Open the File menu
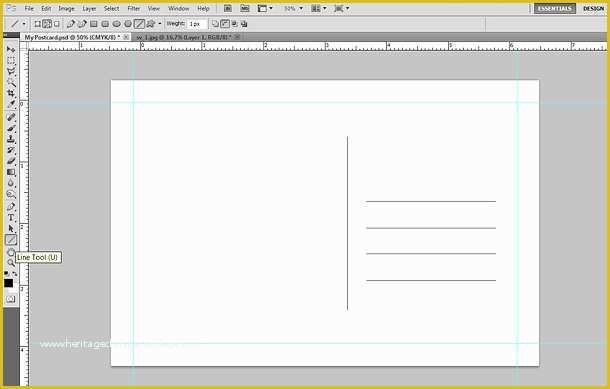 tap(29, 8)
